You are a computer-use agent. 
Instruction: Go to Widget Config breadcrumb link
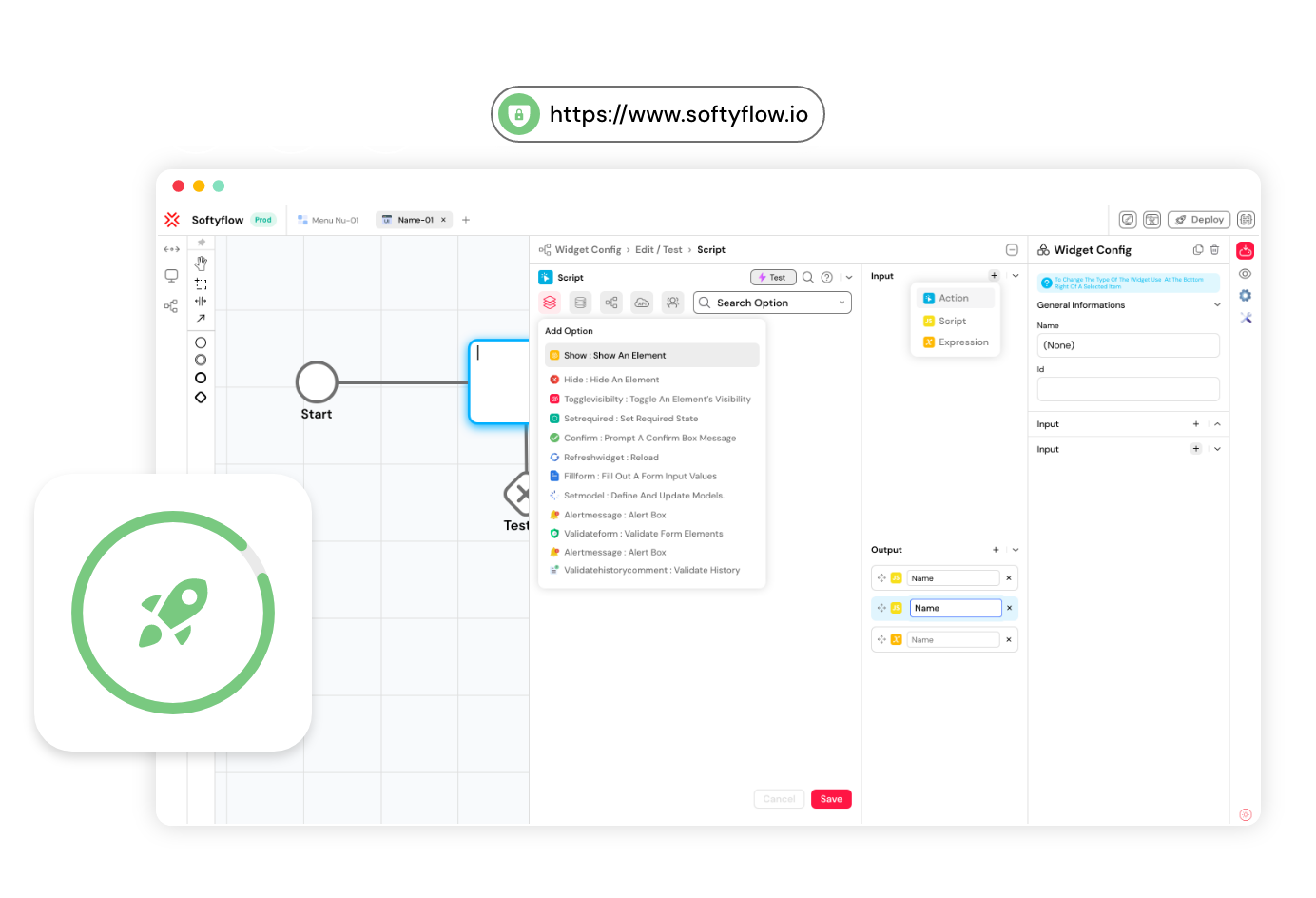point(588,250)
